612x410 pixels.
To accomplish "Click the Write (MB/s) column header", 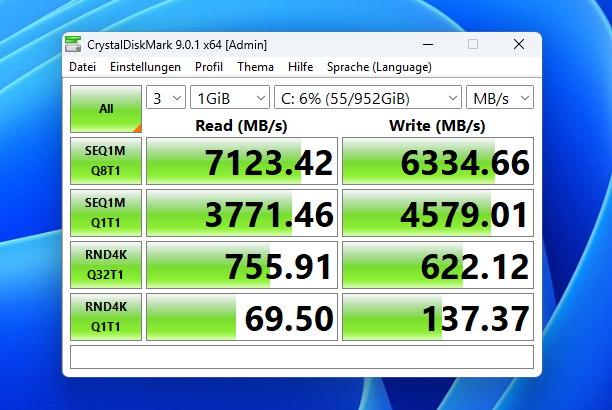I will (437, 126).
